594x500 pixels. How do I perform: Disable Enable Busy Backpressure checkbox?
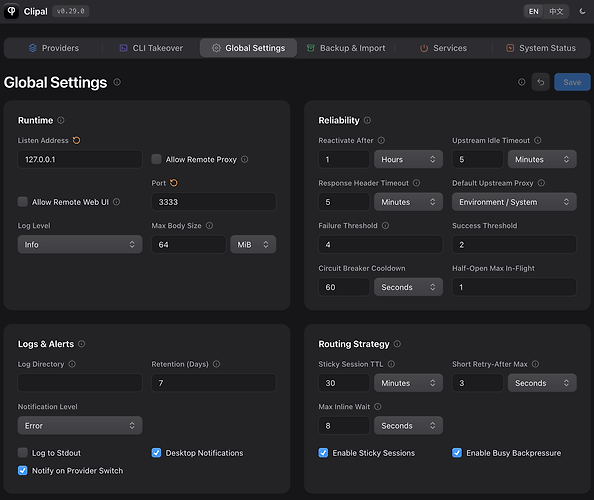(457, 453)
